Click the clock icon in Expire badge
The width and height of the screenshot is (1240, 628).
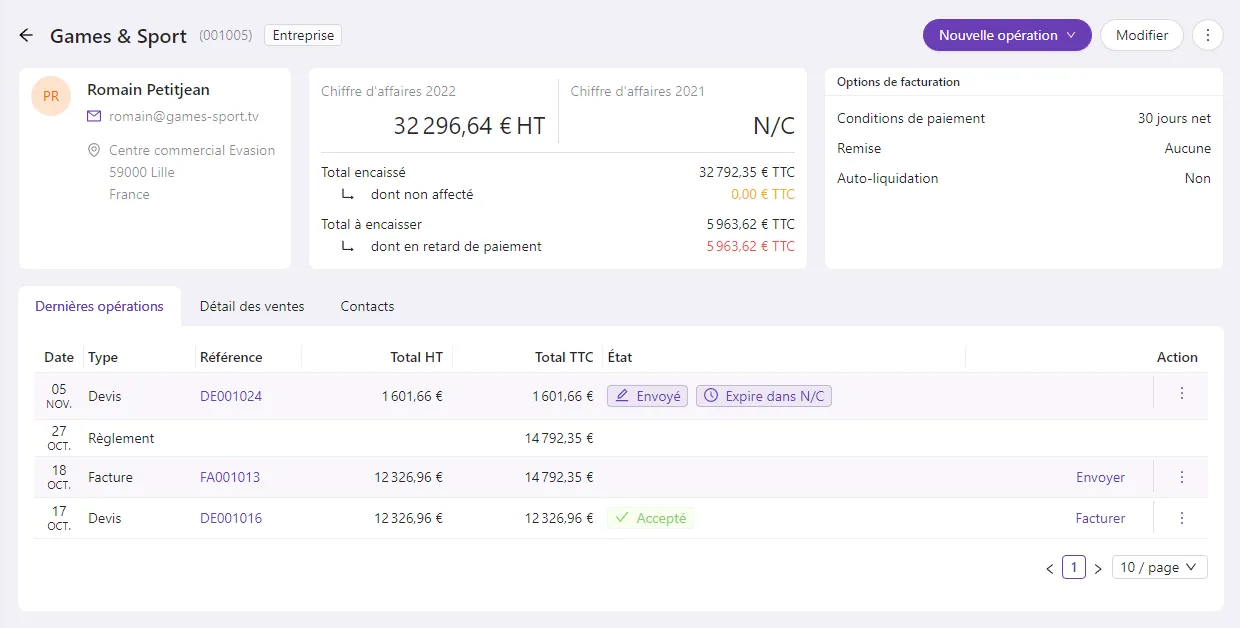tap(711, 396)
